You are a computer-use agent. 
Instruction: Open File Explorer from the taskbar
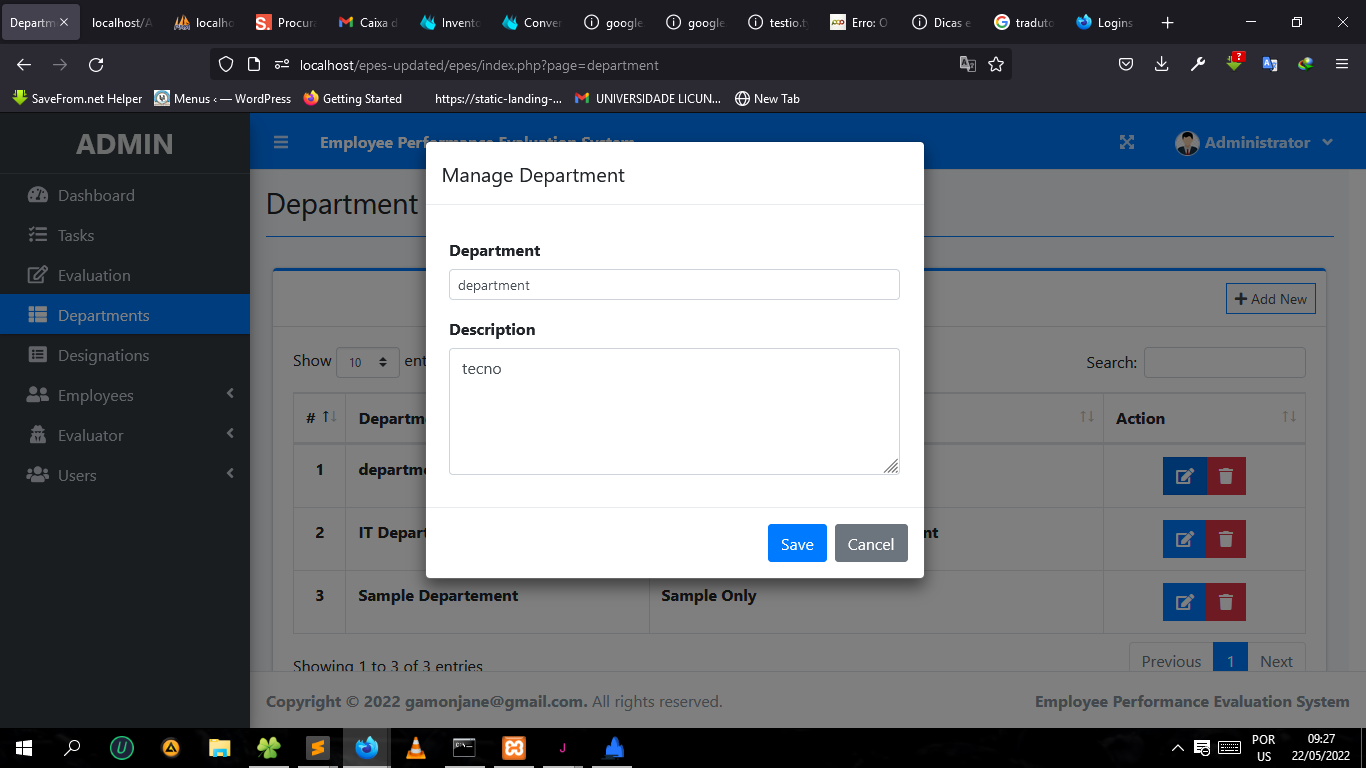coord(220,747)
